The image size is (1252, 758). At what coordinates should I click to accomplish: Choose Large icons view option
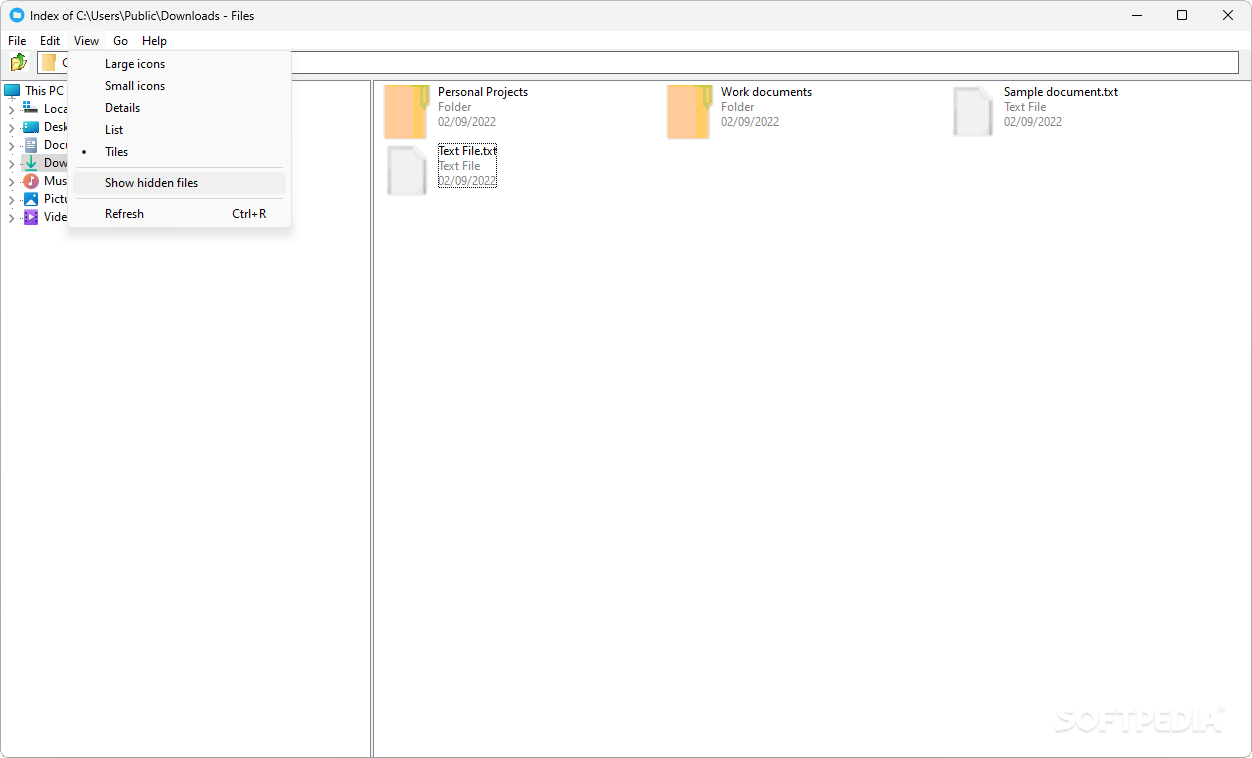[x=179, y=64]
